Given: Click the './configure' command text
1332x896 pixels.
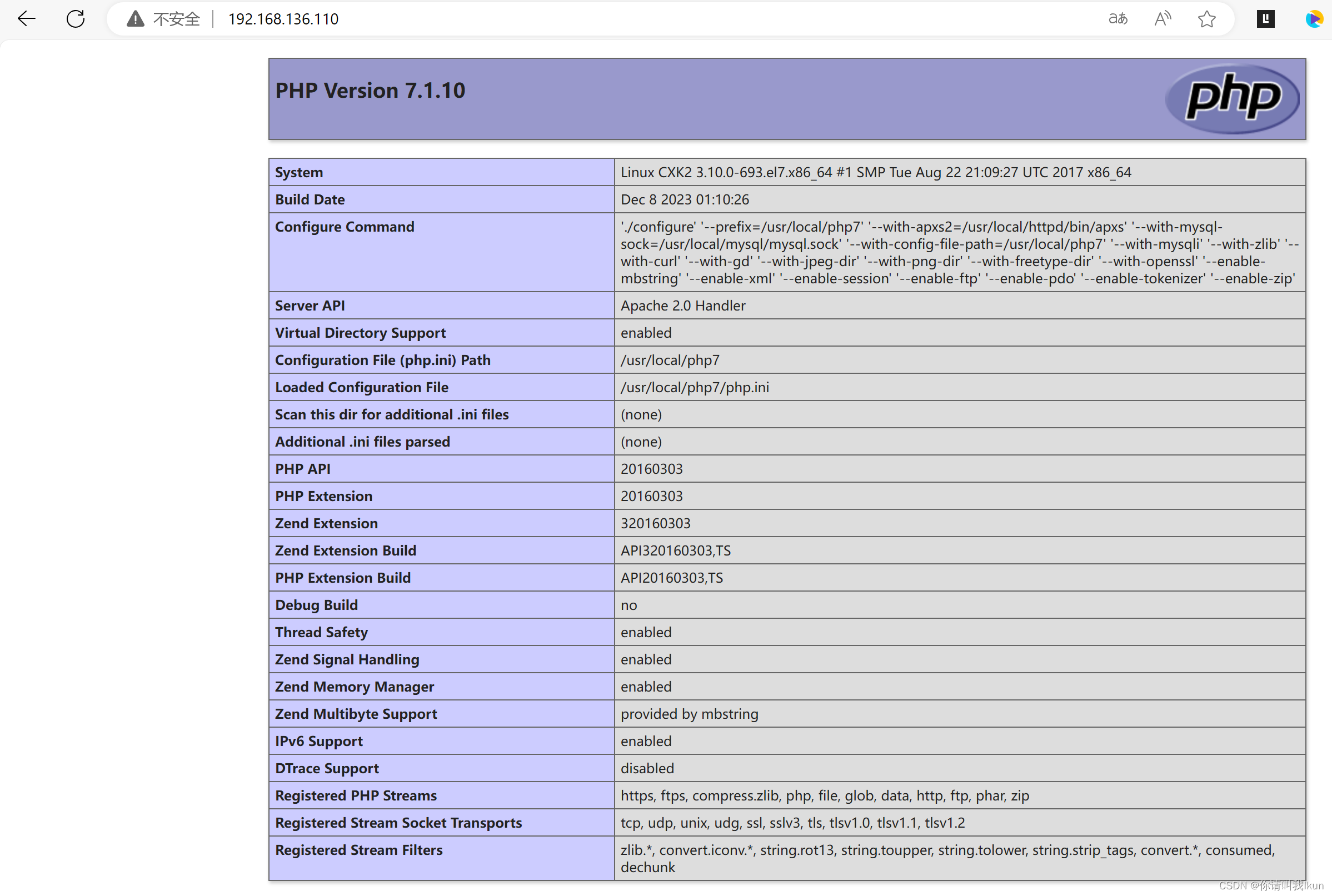Looking at the screenshot, I should coord(960,253).
